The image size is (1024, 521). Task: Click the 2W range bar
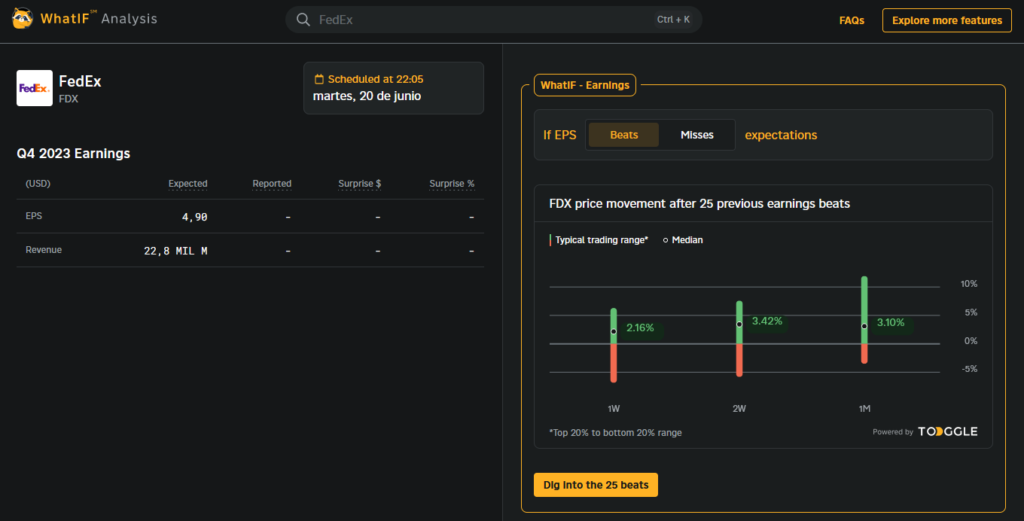[739, 339]
